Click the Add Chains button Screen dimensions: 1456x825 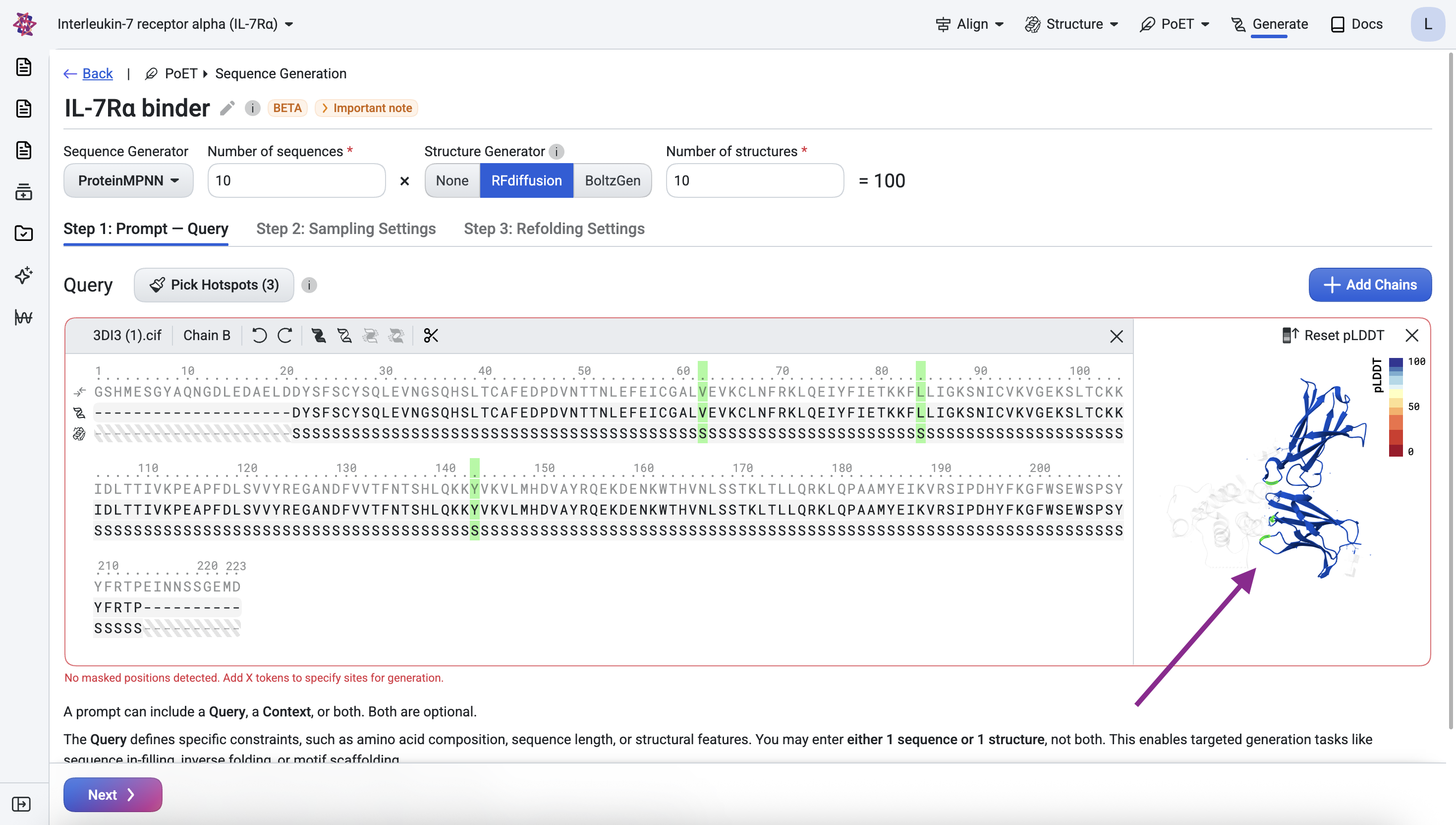pos(1370,285)
